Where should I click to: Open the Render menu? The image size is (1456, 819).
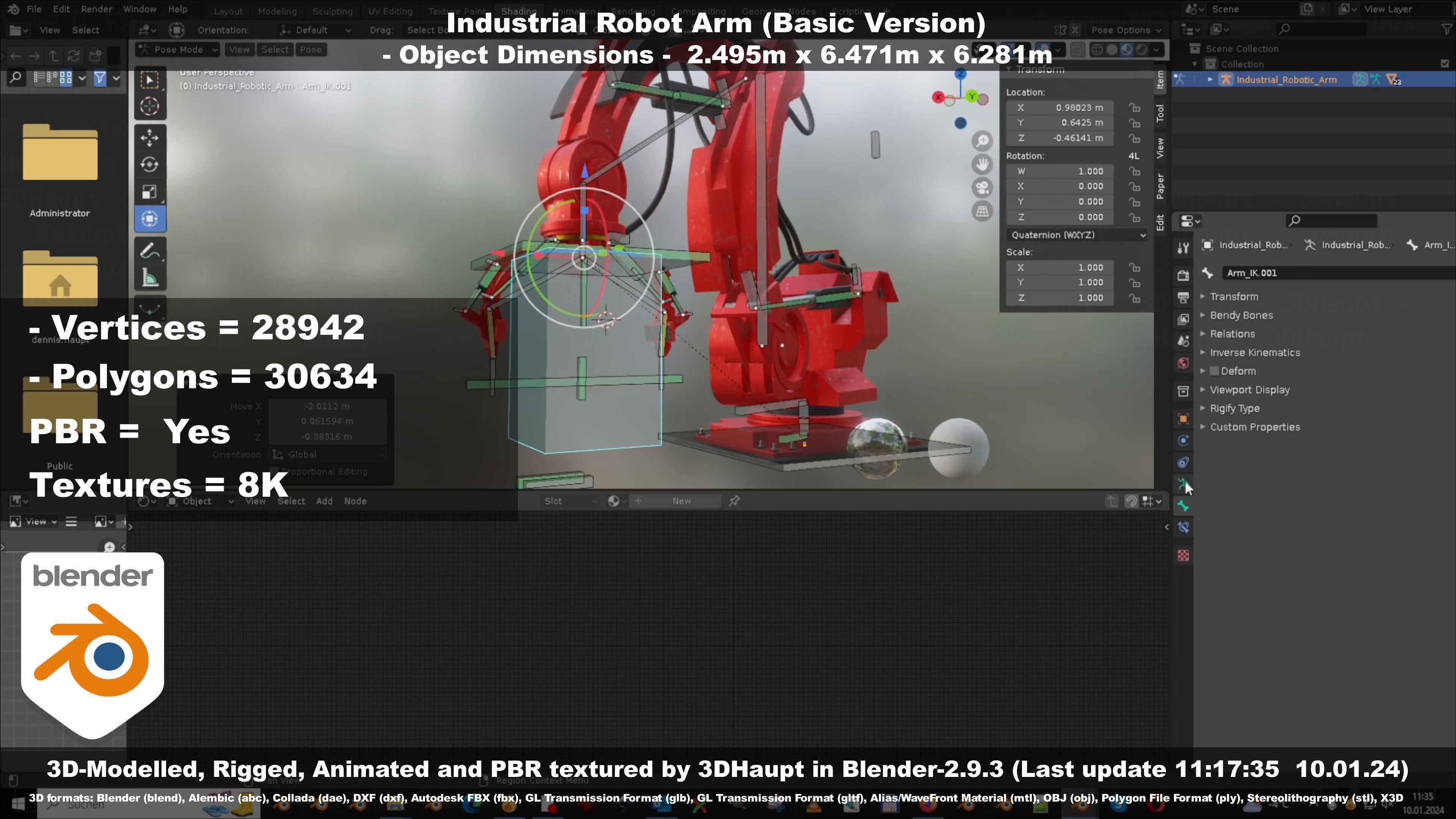[97, 9]
